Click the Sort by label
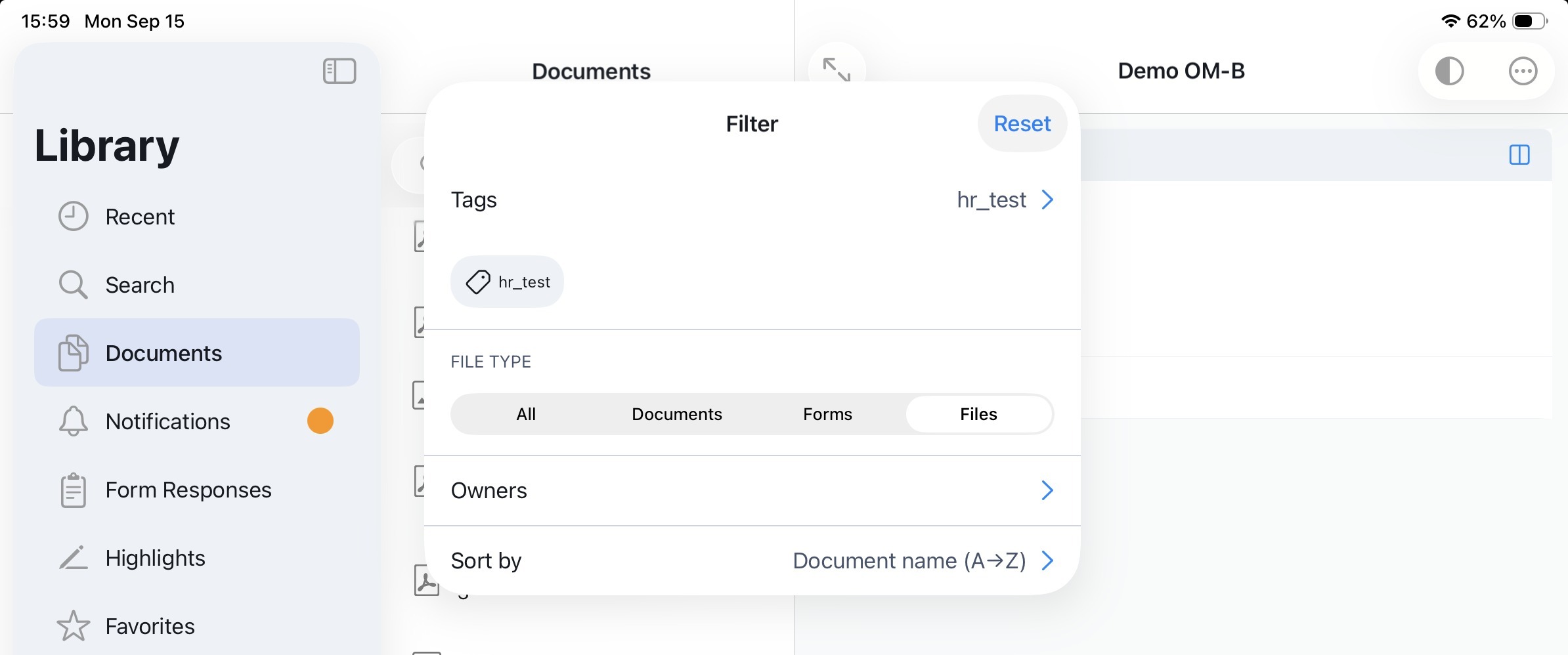Screen dimensions: 1568x655 tap(486, 560)
